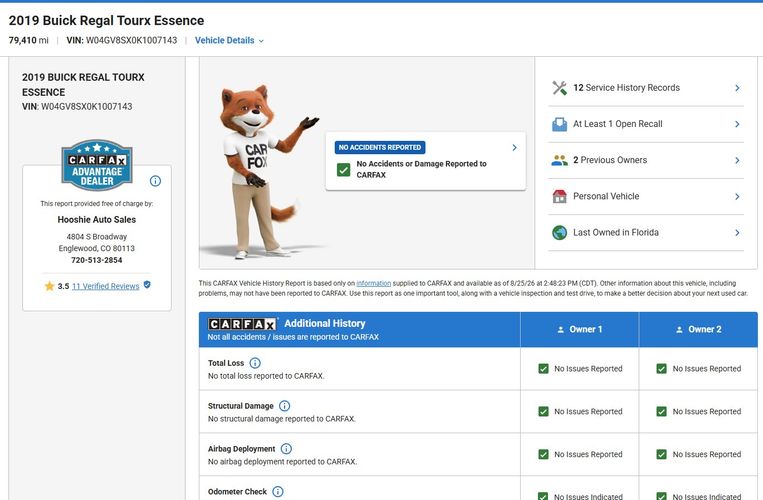Click the globe icon for Last Owned in Florida
Image resolution: width=763 pixels, height=500 pixels.
tap(560, 232)
